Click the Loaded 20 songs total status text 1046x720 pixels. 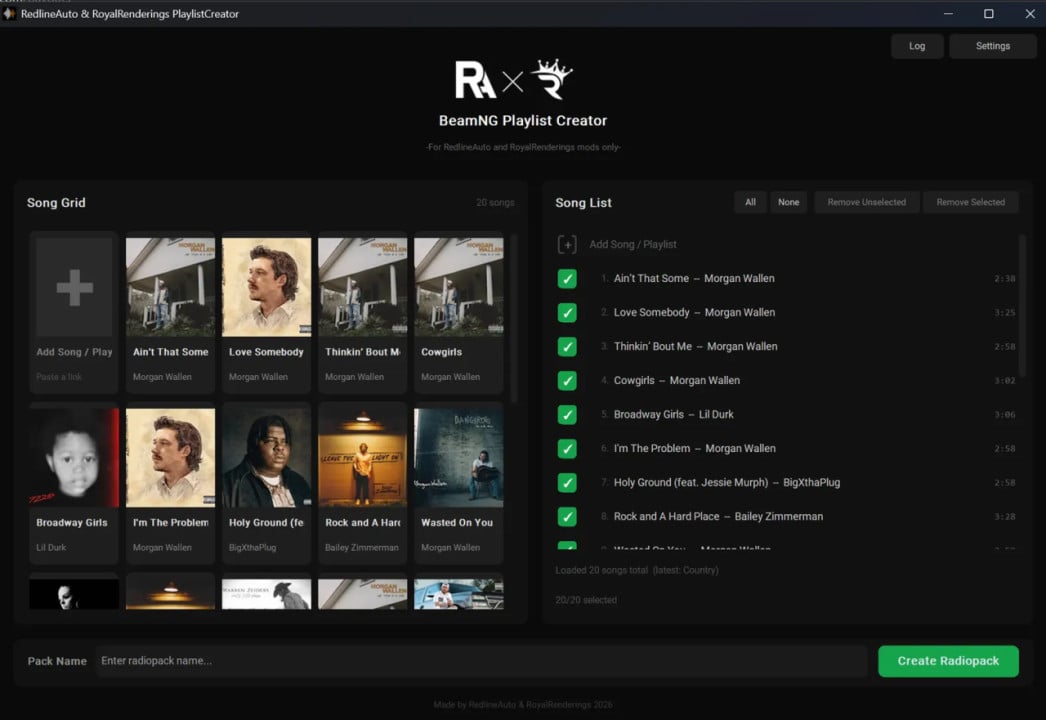point(636,570)
